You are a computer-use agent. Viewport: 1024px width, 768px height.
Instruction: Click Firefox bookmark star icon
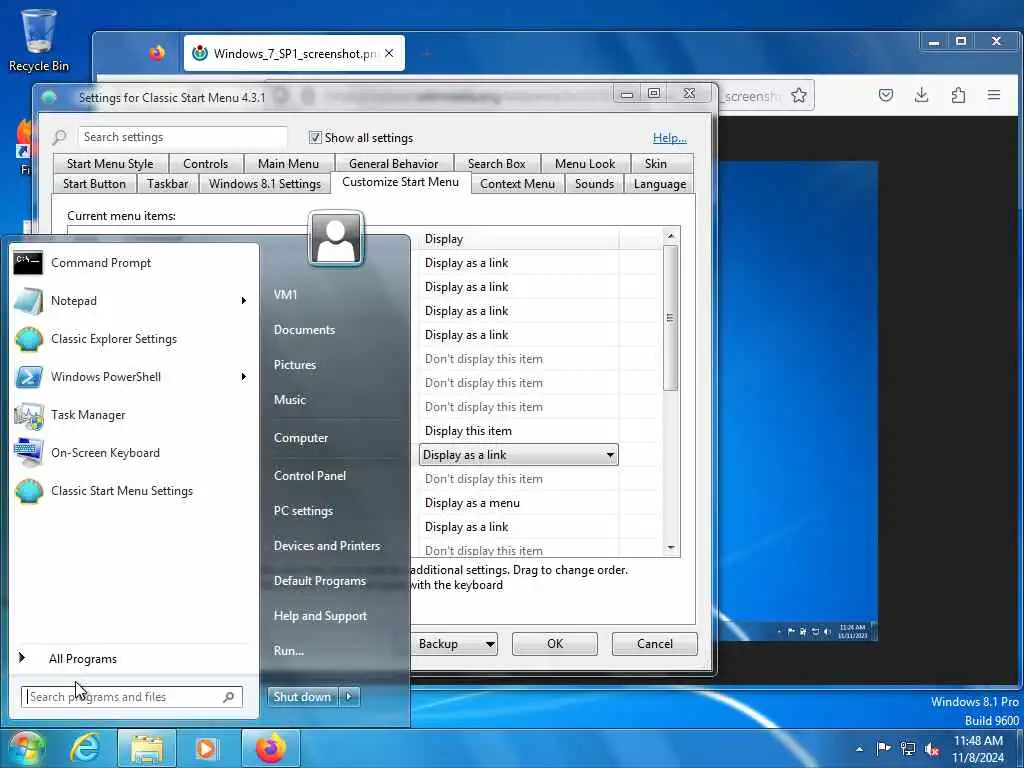coord(798,96)
